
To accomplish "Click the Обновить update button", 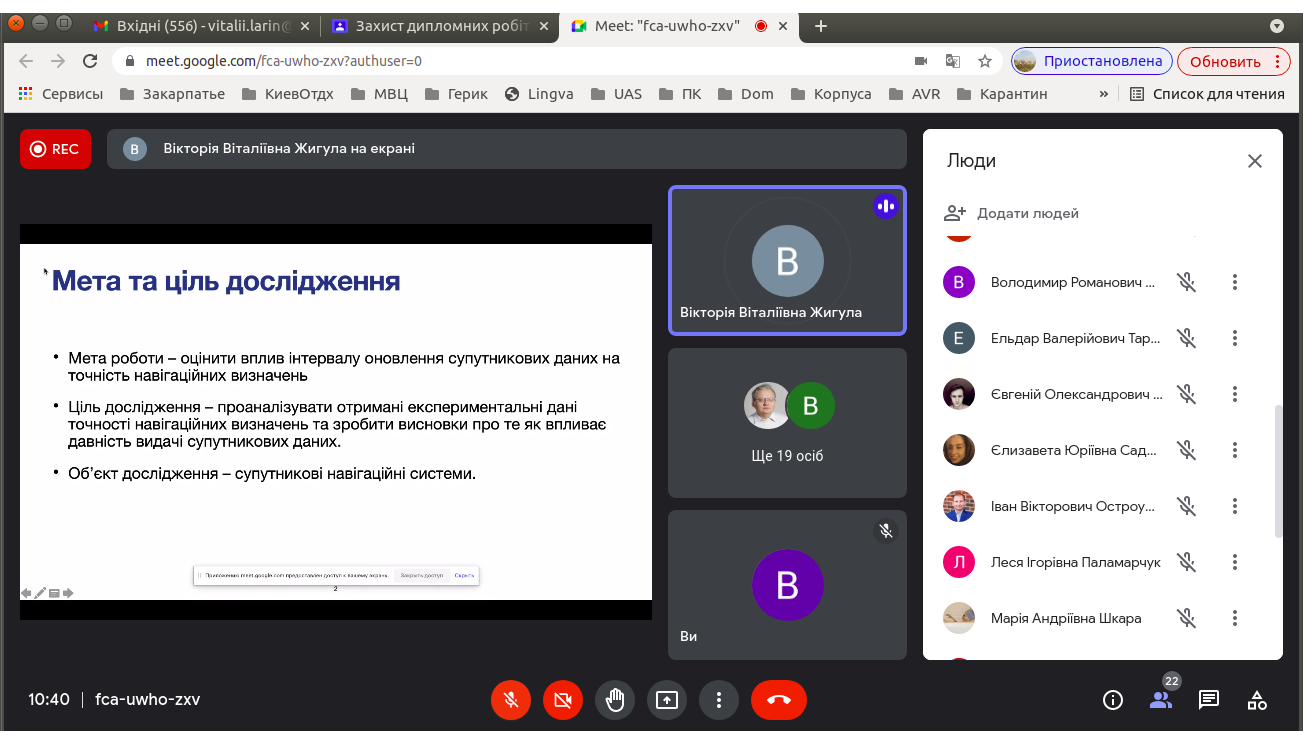I will (x=1235, y=61).
